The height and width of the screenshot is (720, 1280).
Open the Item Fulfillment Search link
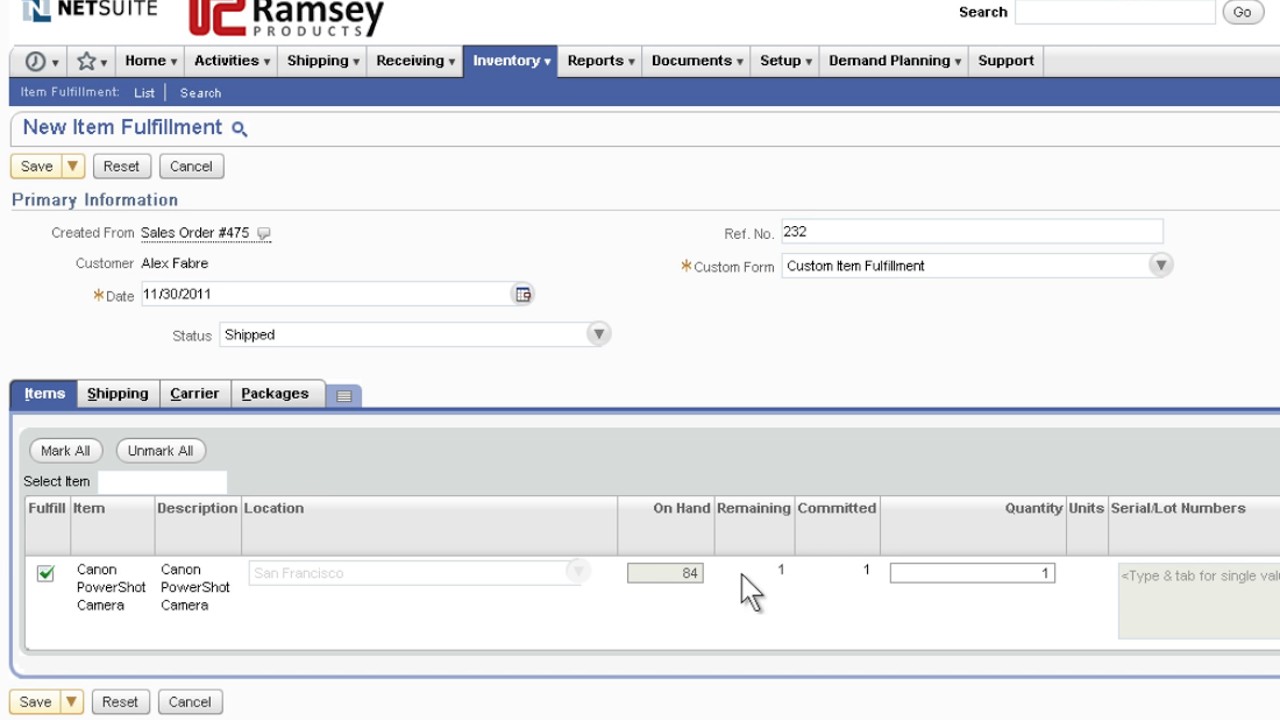click(x=200, y=93)
